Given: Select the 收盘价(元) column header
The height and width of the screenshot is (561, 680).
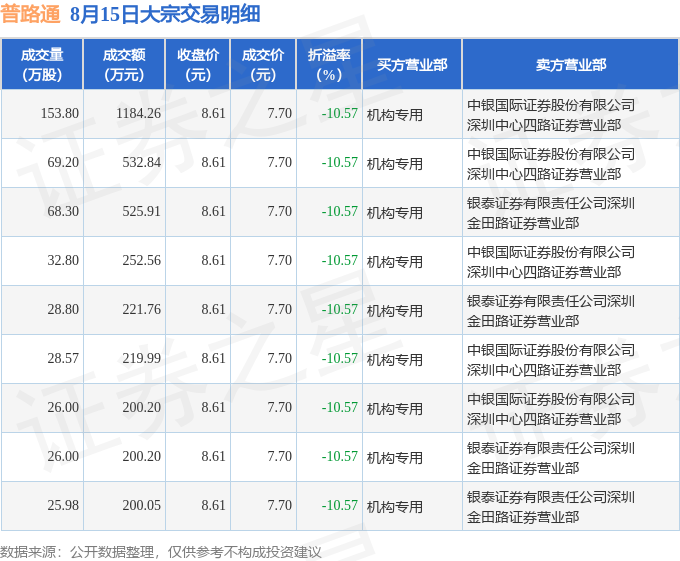Looking at the screenshot, I should pos(198,65).
